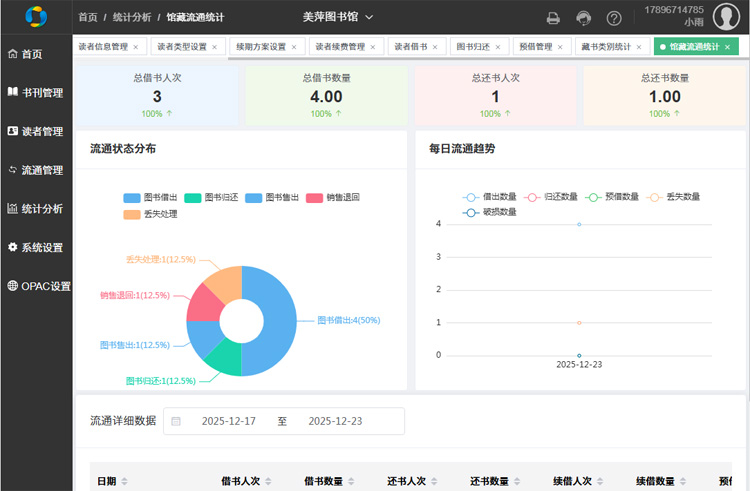Click the printer icon in top bar
750x491 pixels.
(x=553, y=18)
